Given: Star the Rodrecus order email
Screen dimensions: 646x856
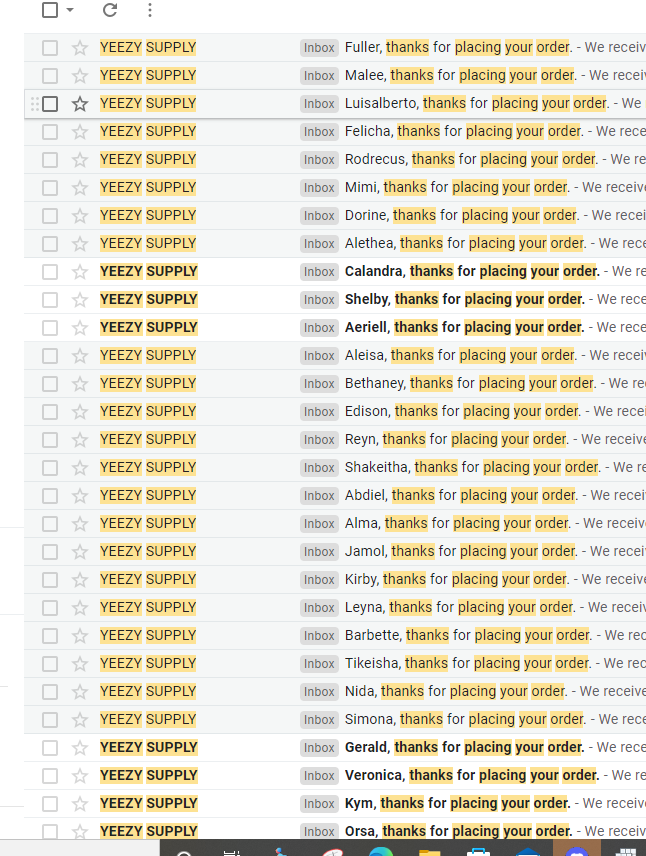Looking at the screenshot, I should [x=80, y=159].
